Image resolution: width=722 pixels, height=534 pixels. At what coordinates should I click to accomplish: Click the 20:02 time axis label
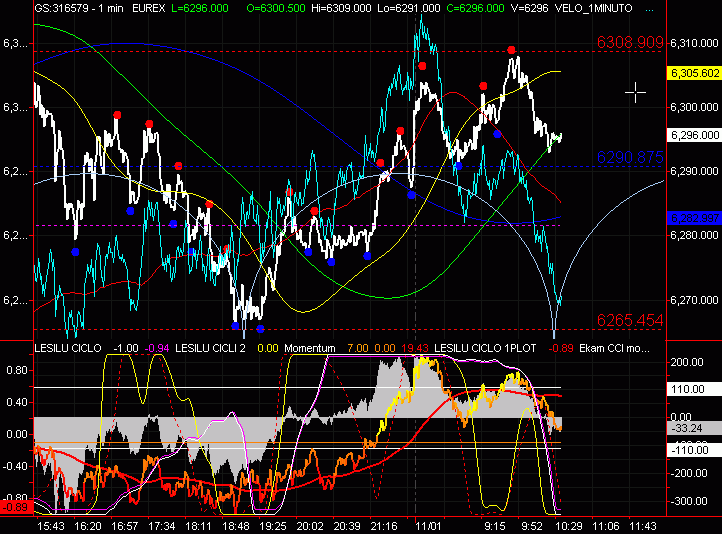(x=309, y=526)
